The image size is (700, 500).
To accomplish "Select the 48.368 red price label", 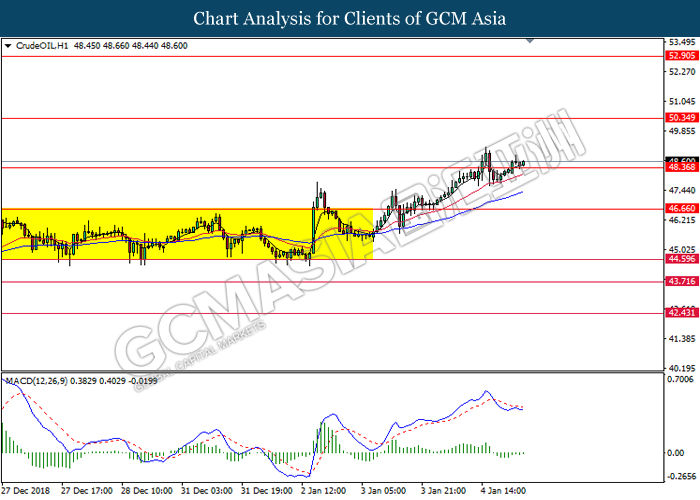I will (682, 167).
